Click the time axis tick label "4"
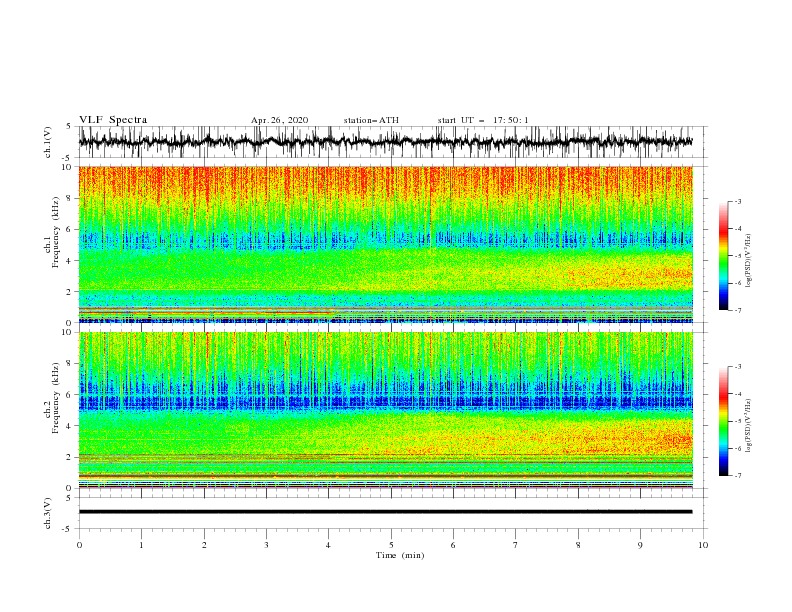This screenshot has height=612, width=792. [x=328, y=545]
